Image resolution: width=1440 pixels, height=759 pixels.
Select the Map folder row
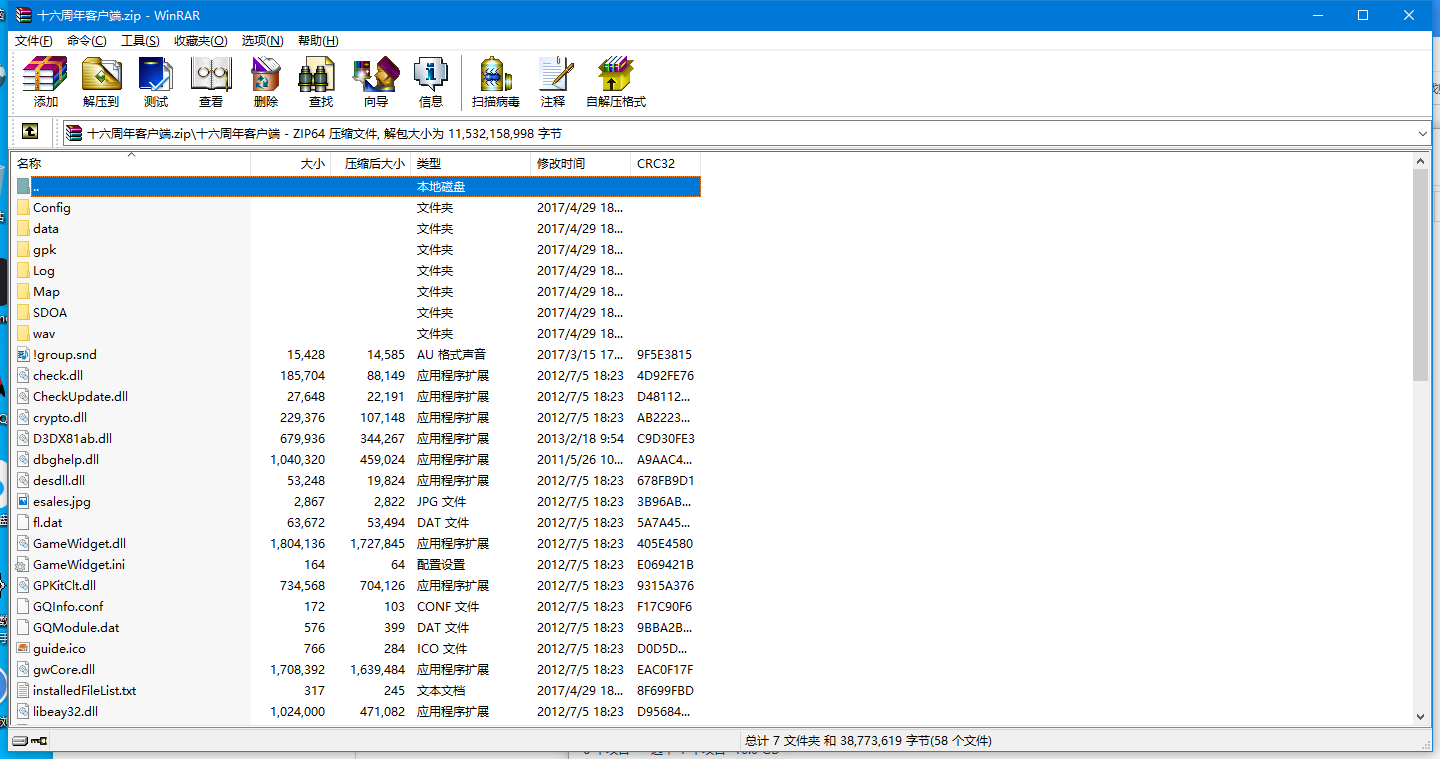click(x=357, y=292)
